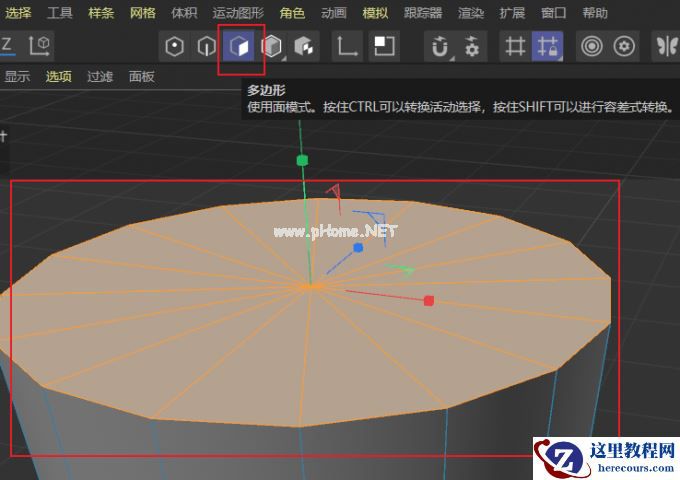Enable axis mode
This screenshot has width=680, height=480.
(347, 46)
